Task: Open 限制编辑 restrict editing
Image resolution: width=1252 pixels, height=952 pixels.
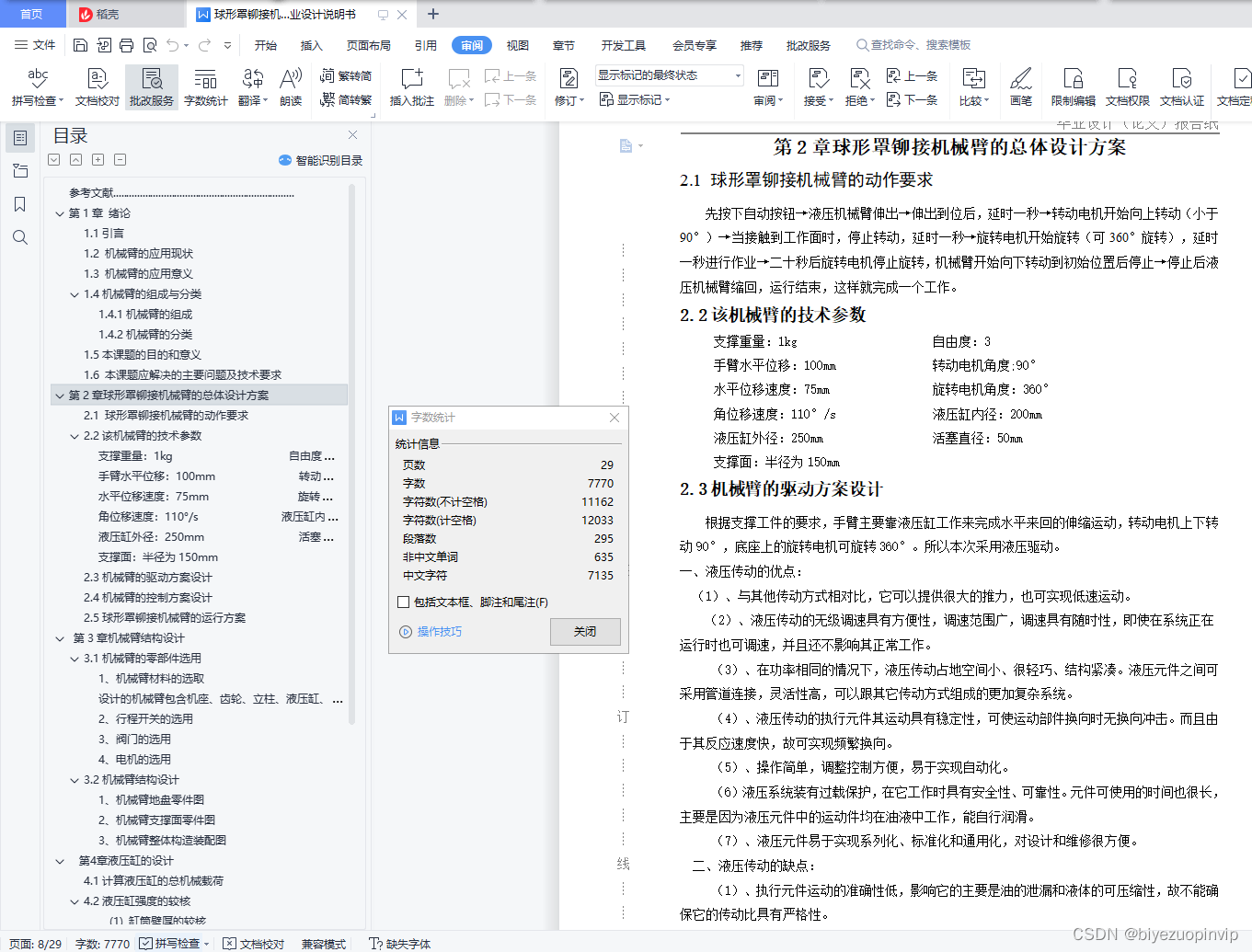Action: tap(1073, 87)
